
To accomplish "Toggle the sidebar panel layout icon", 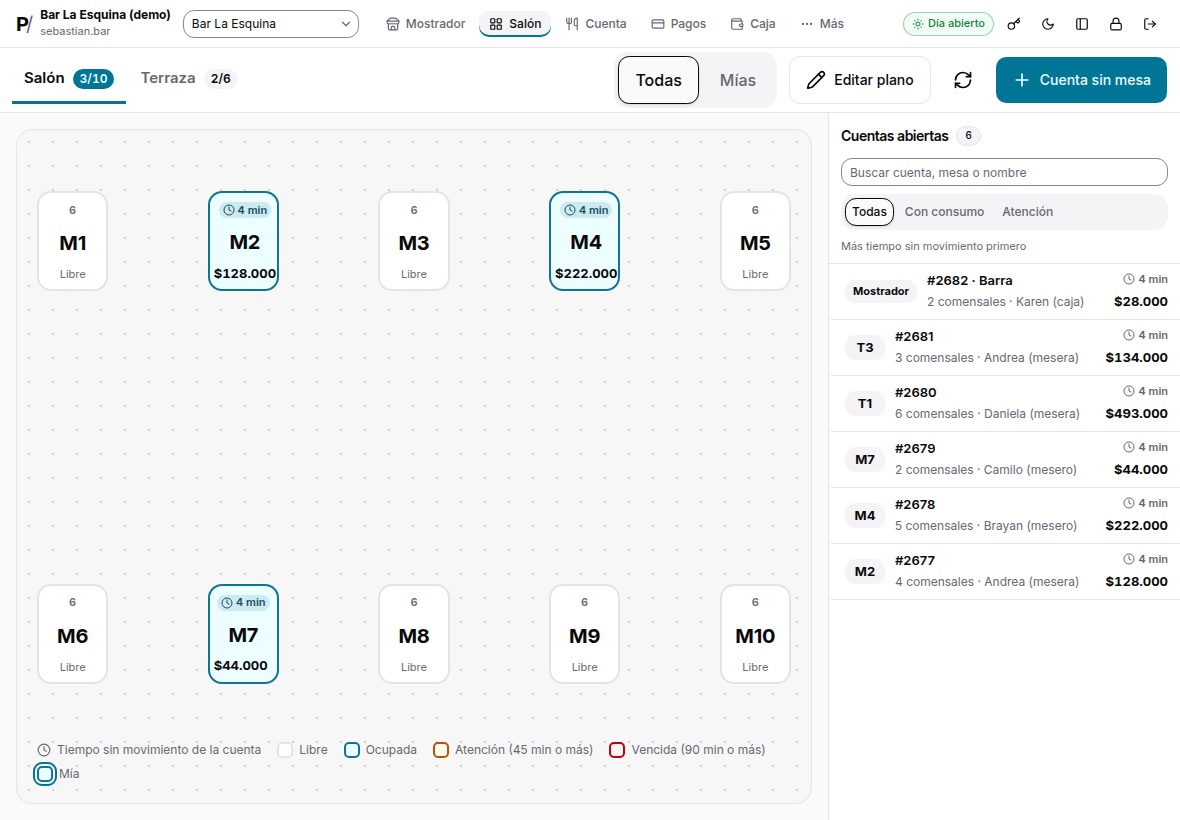I will coord(1081,24).
